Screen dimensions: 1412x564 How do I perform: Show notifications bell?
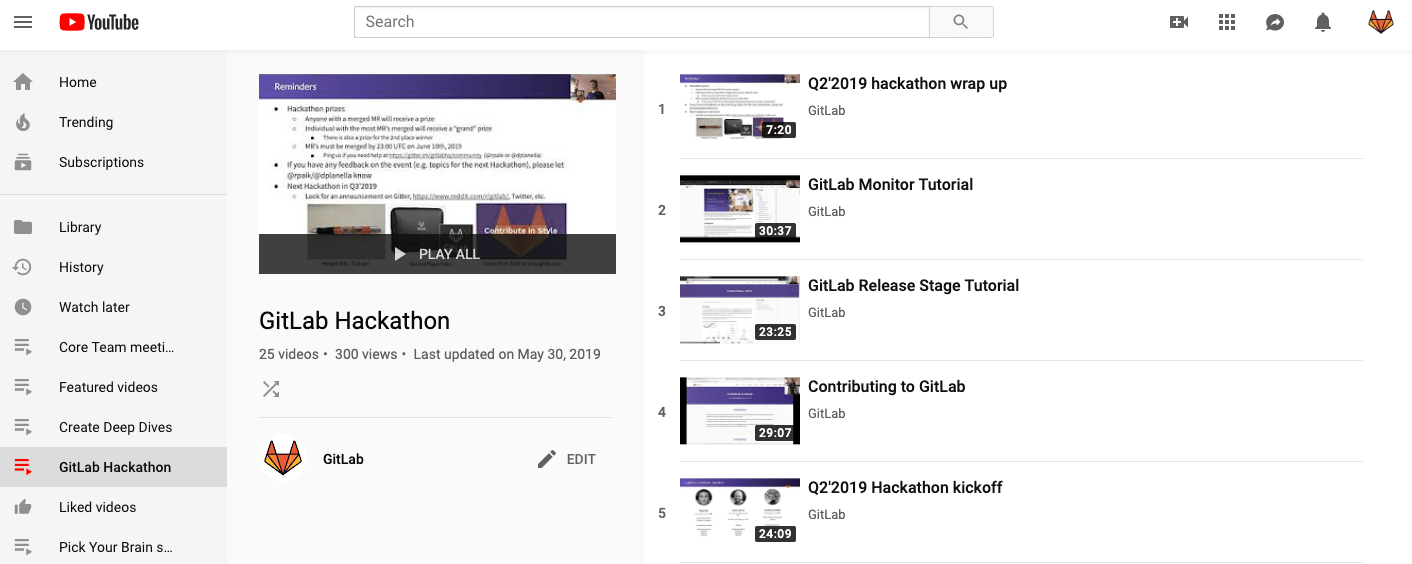(x=1323, y=22)
